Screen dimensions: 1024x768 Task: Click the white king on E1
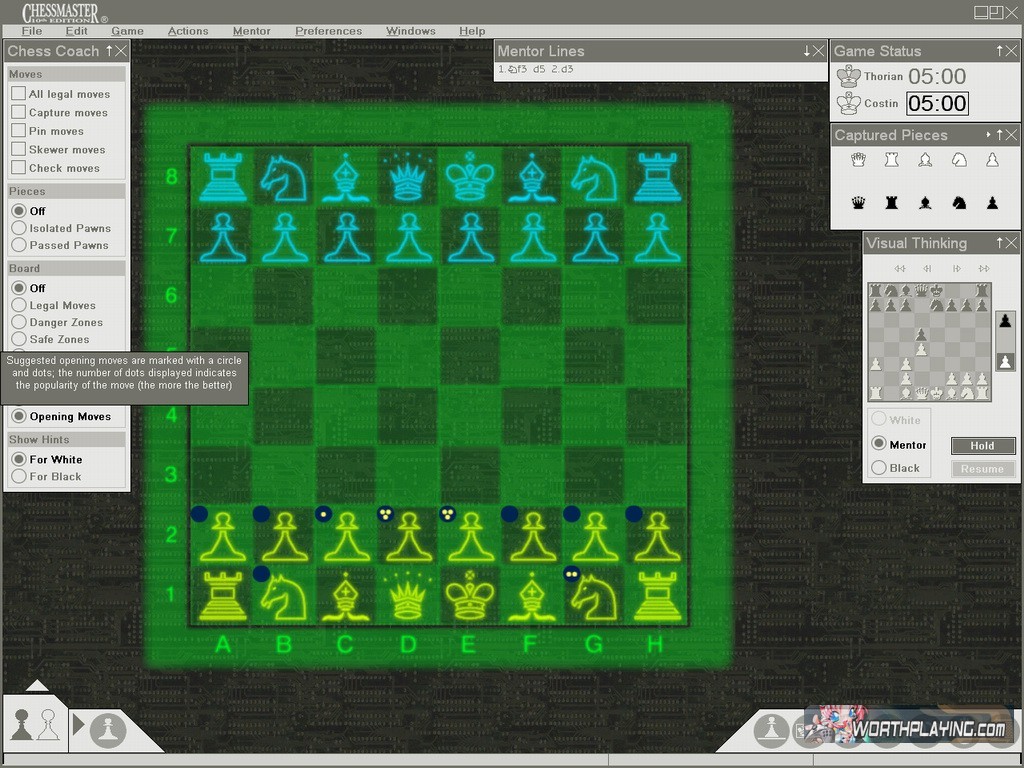470,597
